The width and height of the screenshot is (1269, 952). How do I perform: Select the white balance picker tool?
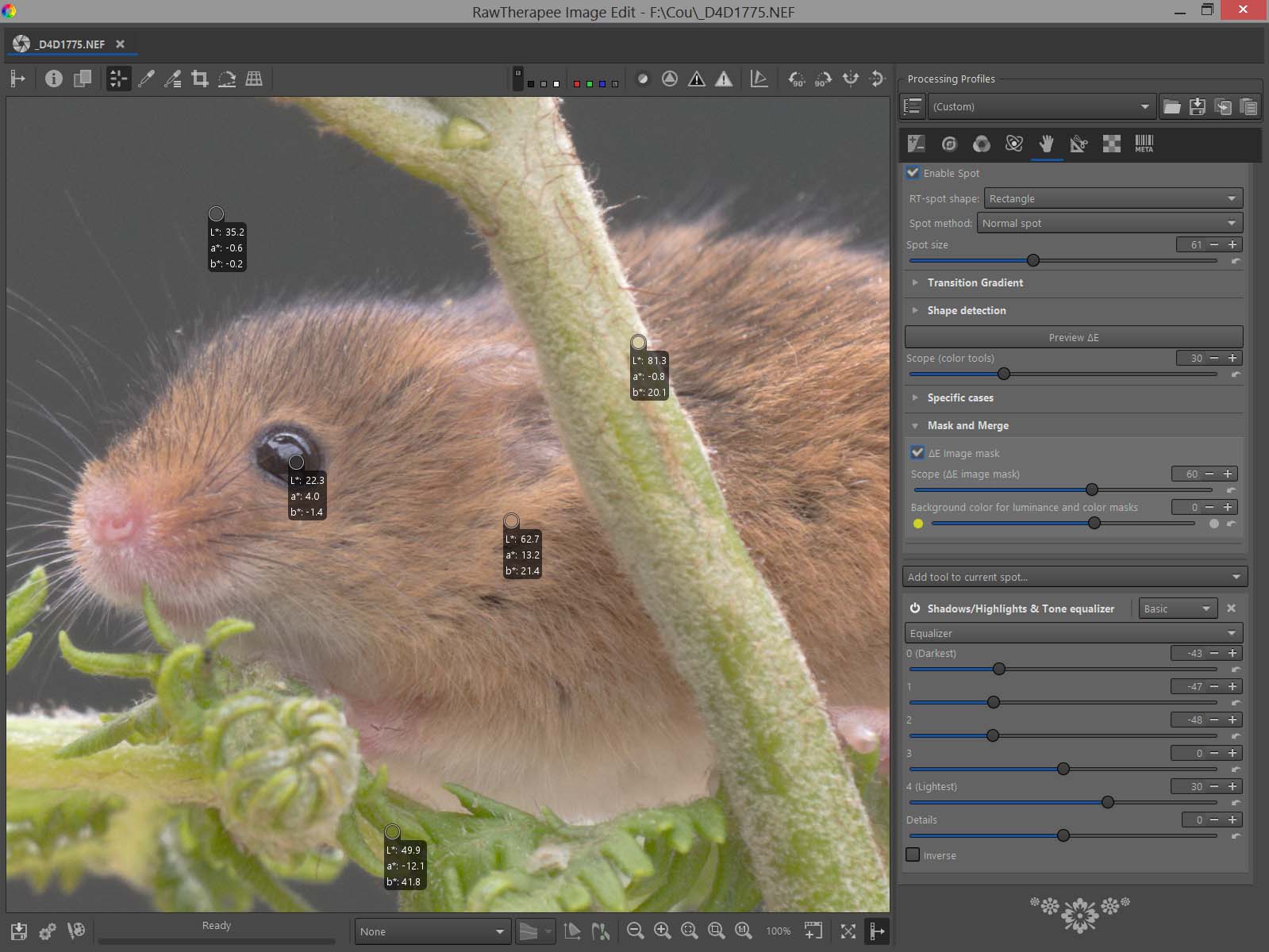(x=146, y=79)
